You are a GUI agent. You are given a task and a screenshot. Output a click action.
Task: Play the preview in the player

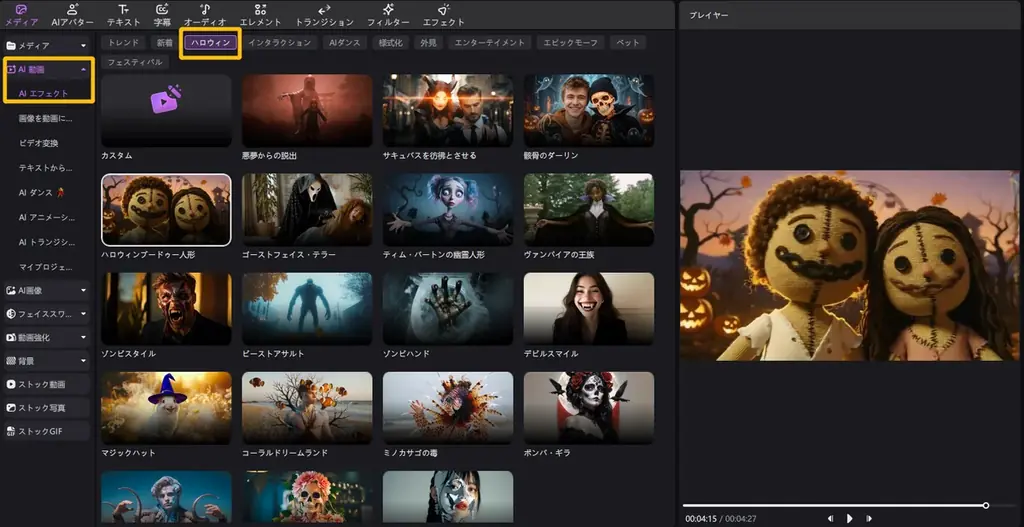tap(849, 518)
